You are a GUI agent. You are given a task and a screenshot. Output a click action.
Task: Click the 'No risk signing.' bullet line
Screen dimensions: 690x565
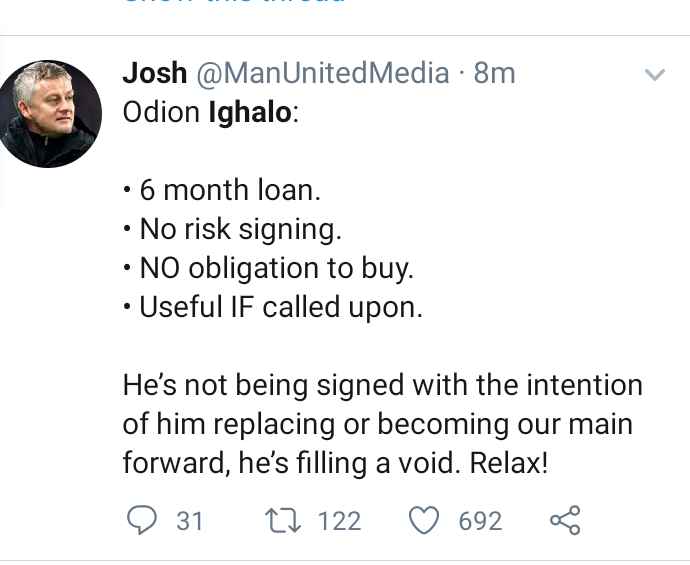[232, 229]
